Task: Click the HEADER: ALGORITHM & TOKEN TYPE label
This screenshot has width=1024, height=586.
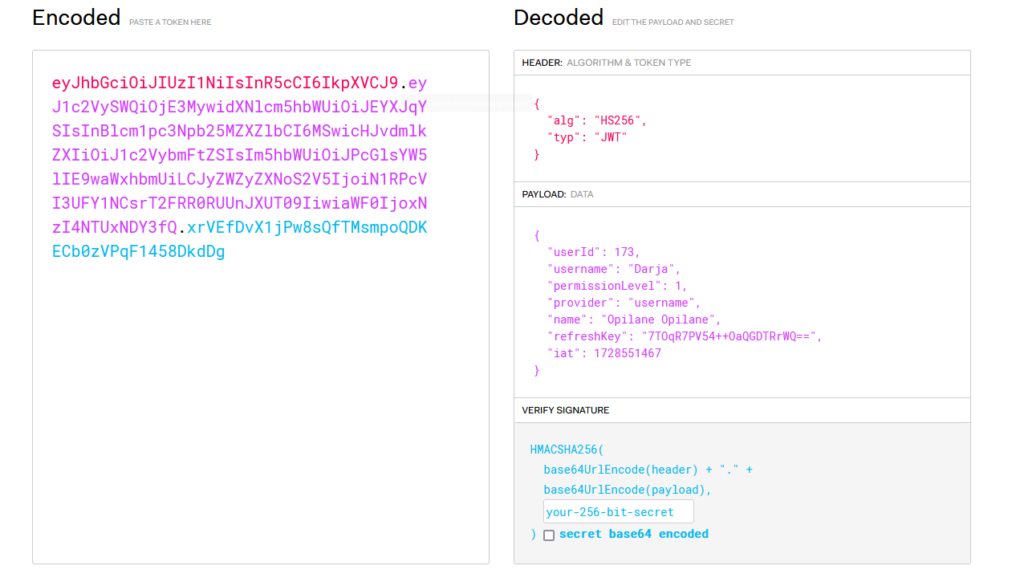Action: [x=606, y=63]
